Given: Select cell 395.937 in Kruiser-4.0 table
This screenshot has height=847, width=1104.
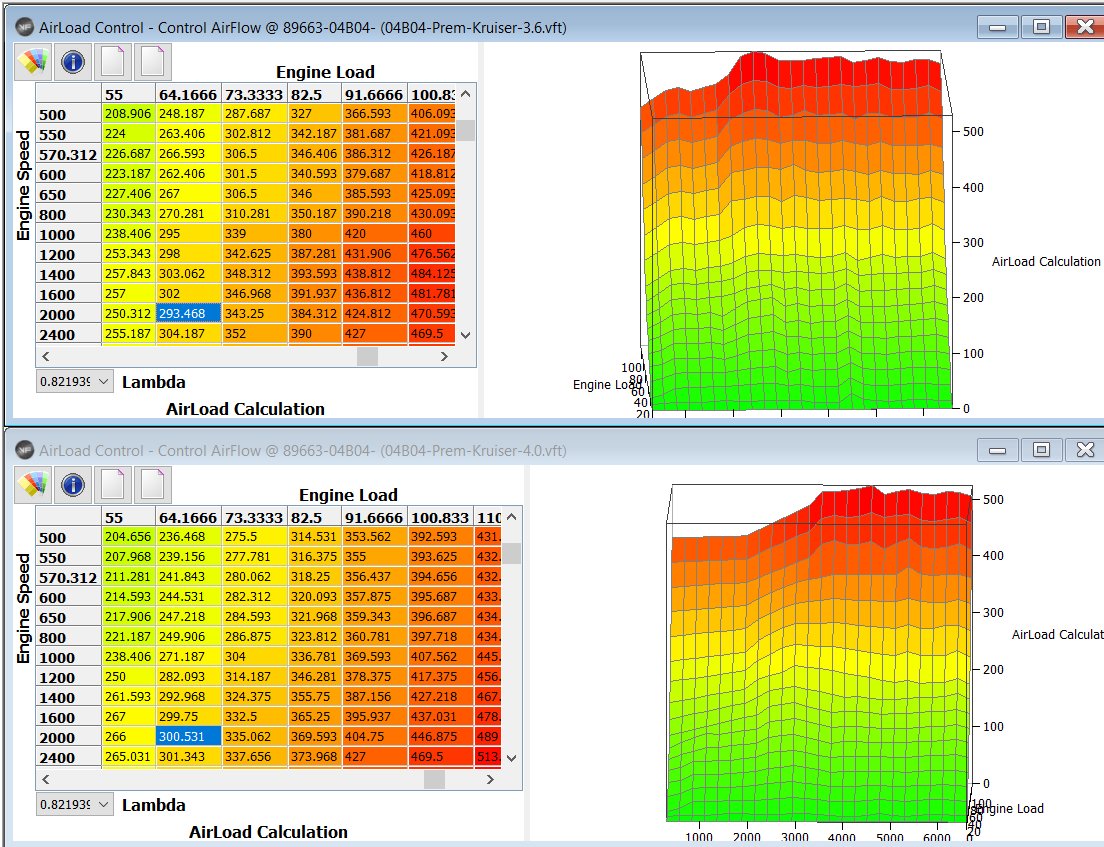Looking at the screenshot, I should point(375,717).
